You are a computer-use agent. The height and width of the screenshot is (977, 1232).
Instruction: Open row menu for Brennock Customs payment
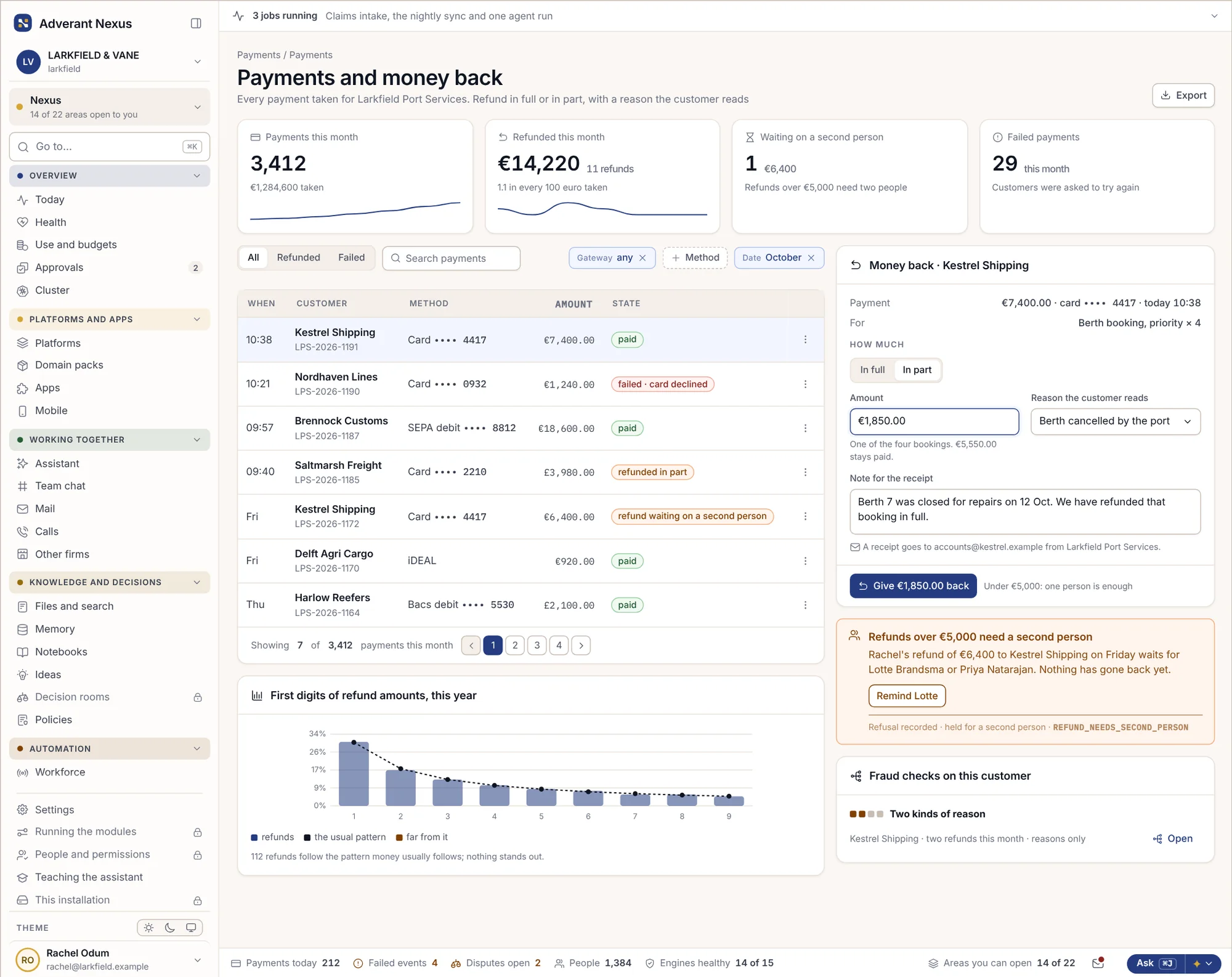click(x=805, y=428)
